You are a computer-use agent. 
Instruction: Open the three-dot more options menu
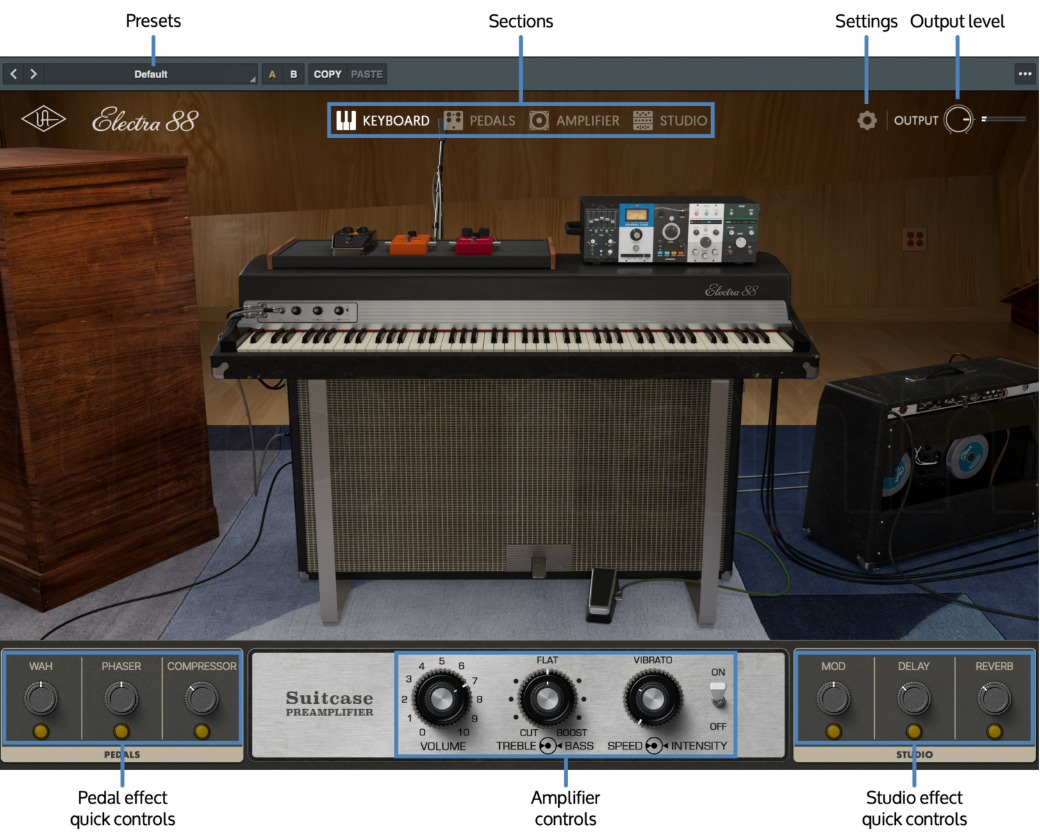point(1025,74)
